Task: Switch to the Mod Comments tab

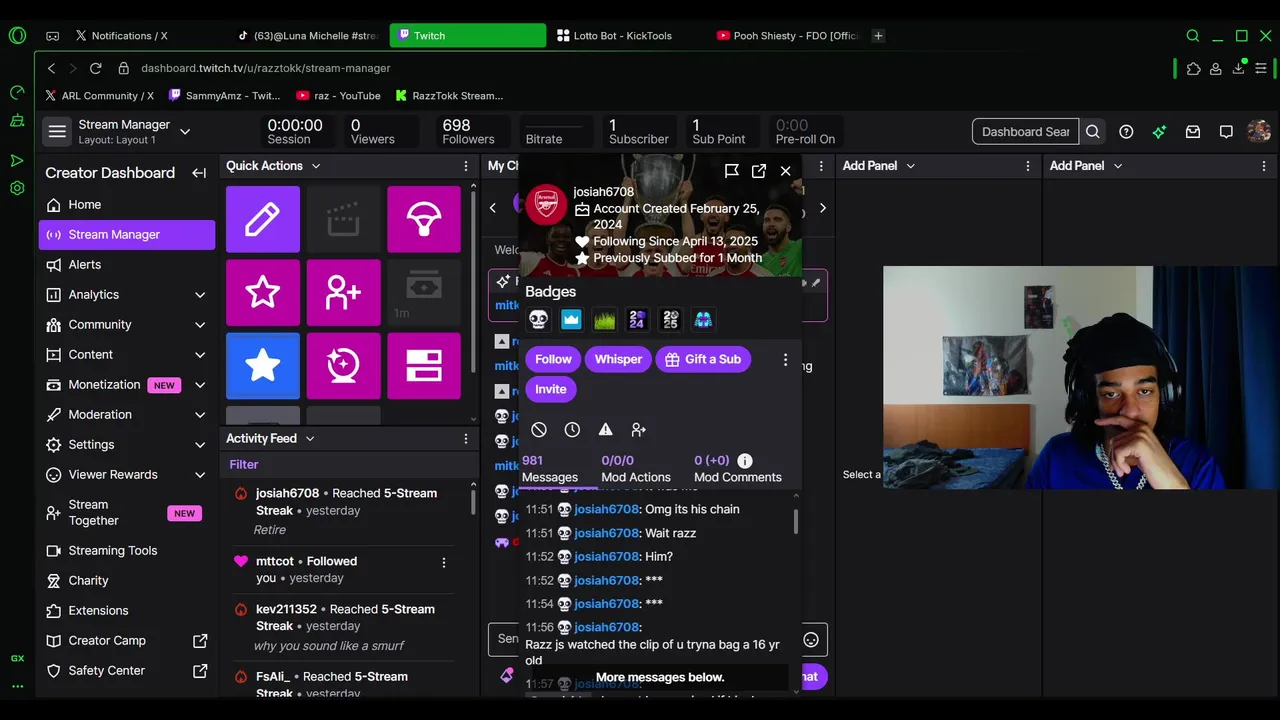Action: point(738,469)
